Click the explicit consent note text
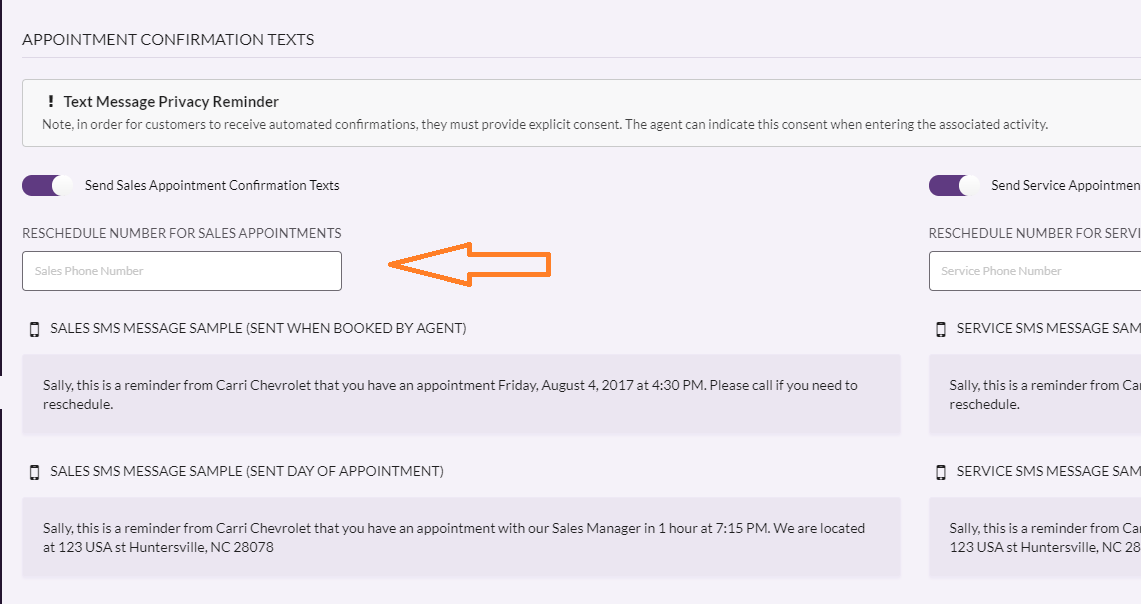Screen dimensions: 1141x604 545,124
